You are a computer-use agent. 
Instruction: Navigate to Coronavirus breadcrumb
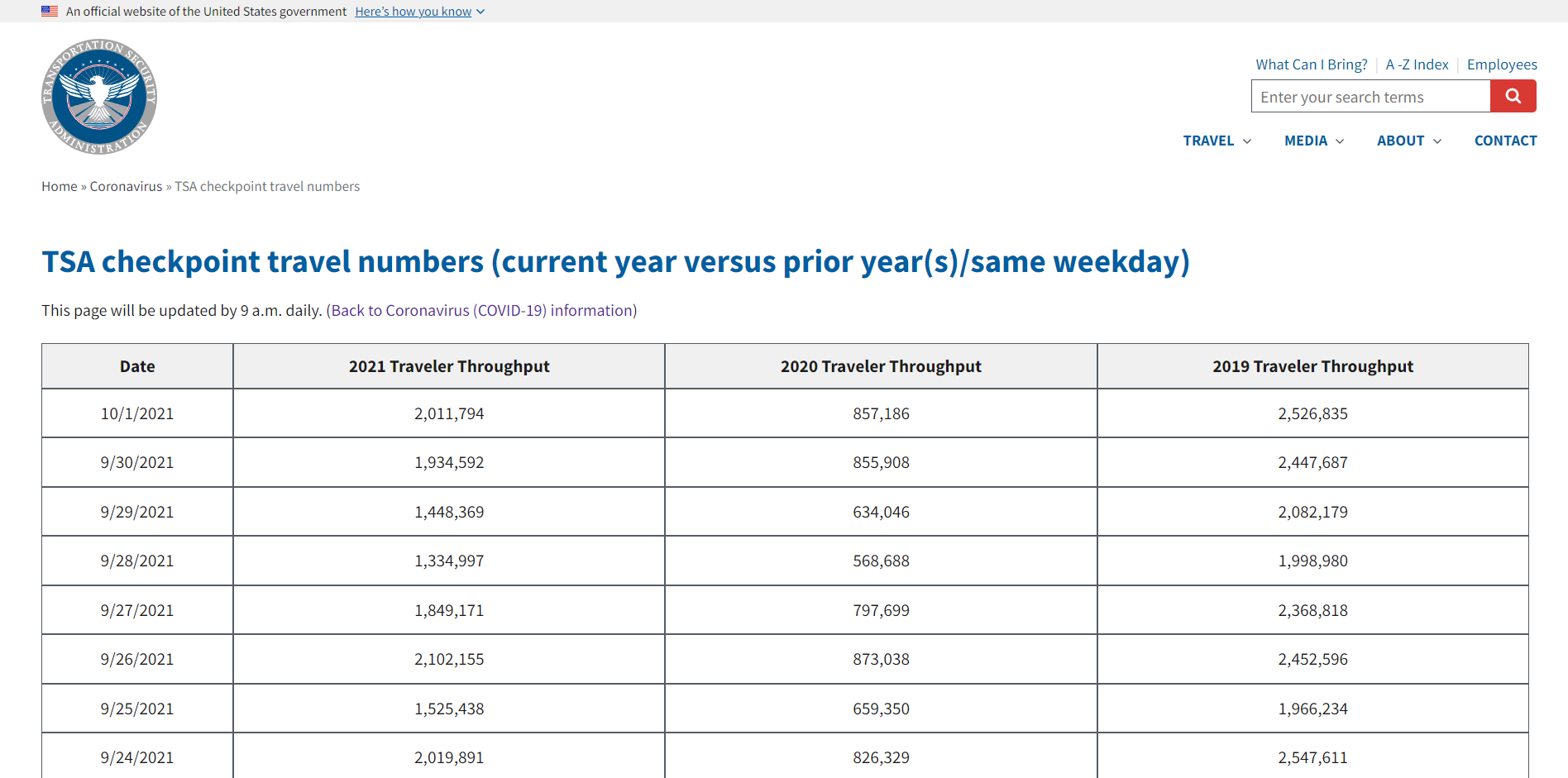(x=126, y=187)
